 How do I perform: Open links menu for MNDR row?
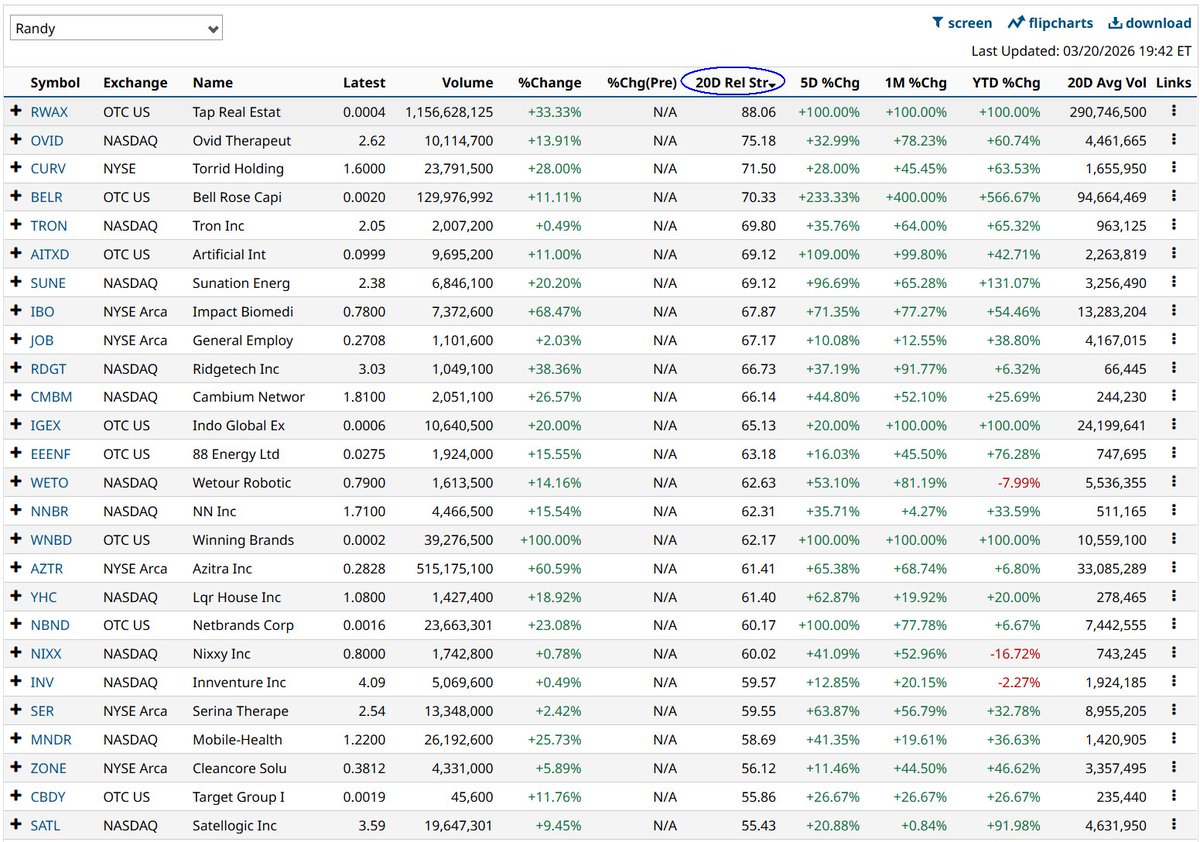pos(1173,740)
